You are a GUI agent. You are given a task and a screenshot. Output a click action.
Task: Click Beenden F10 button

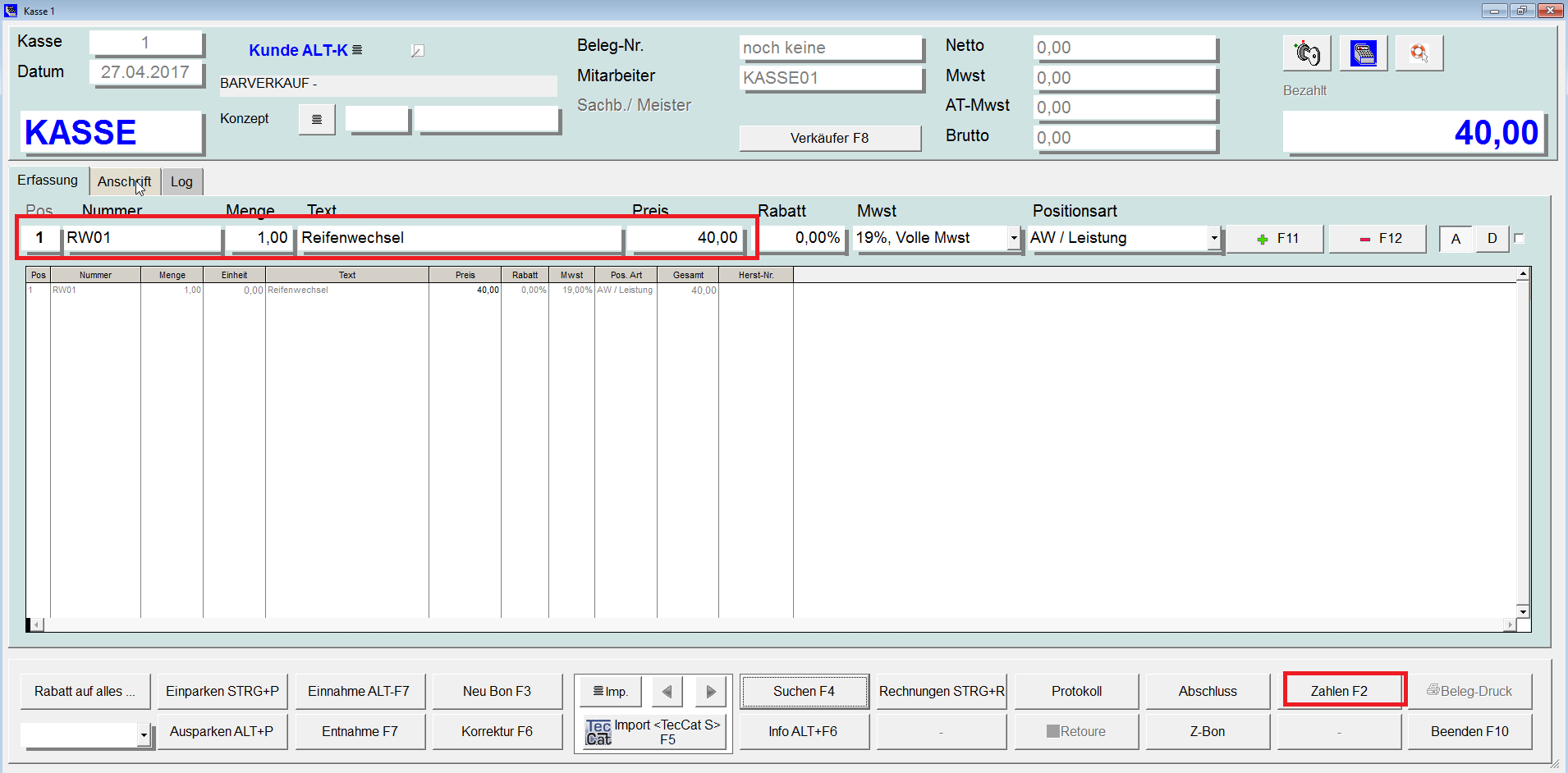pos(1469,731)
